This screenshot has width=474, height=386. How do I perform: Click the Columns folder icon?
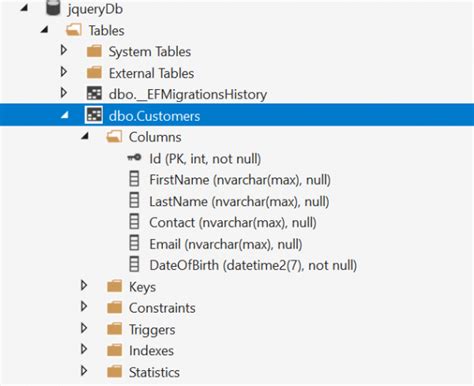(x=114, y=137)
